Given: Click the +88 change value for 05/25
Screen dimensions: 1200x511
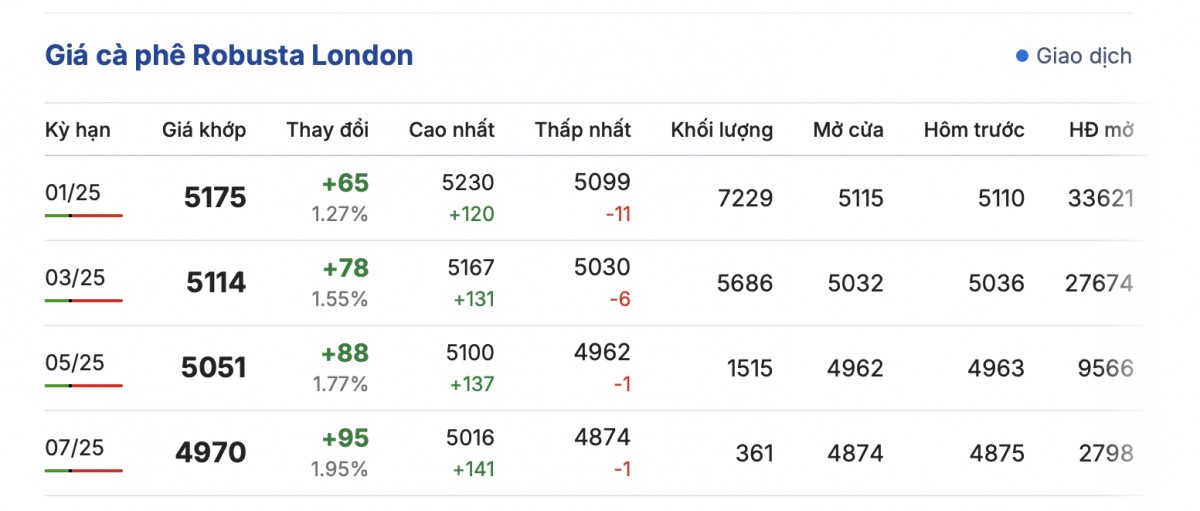Looking at the screenshot, I should pyautogui.click(x=344, y=353).
